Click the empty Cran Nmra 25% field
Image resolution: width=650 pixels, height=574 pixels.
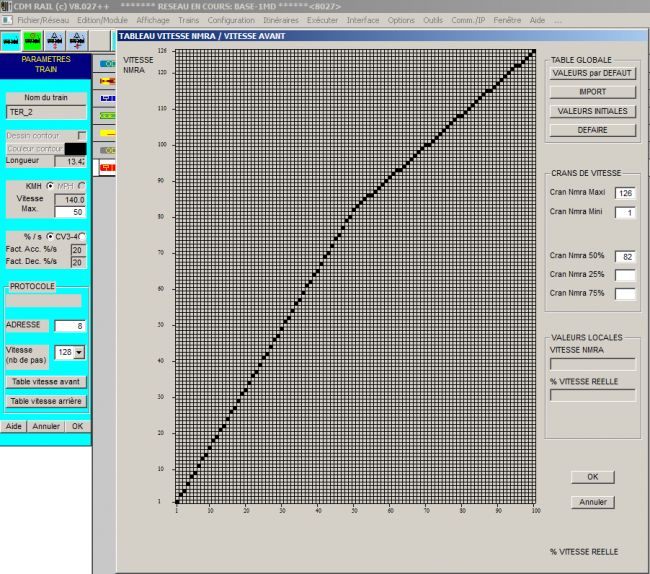[625, 275]
